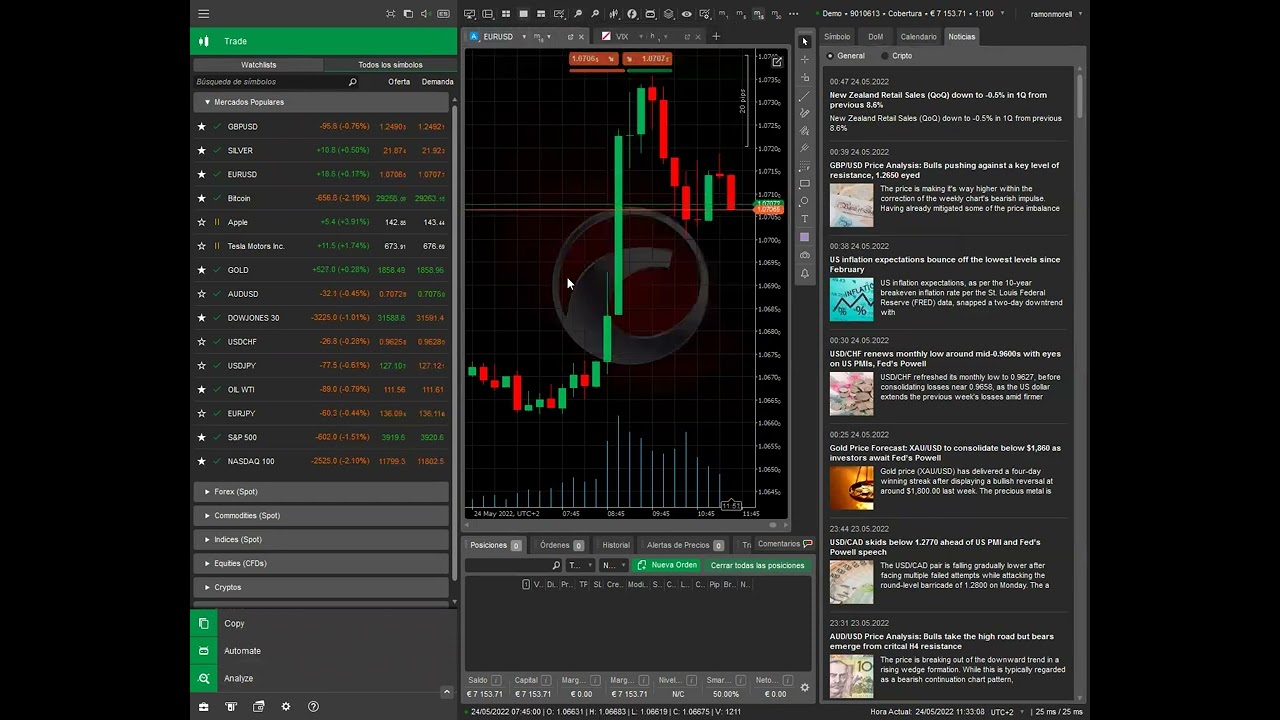Open the EURUSD tab symbol dropdown arrow
Viewport: 1280px width, 720px height.
tap(524, 37)
